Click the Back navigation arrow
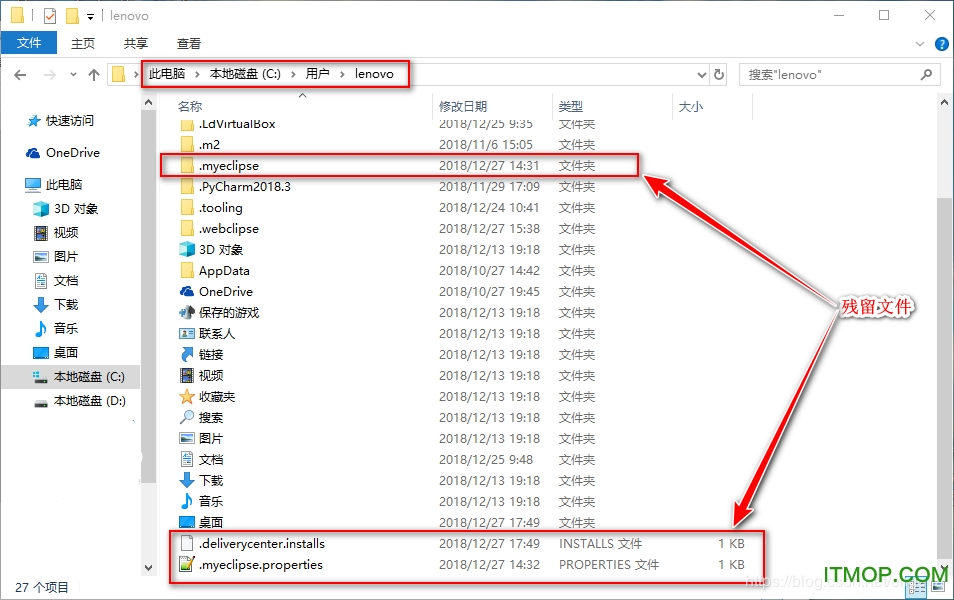954x600 pixels. 20,75
